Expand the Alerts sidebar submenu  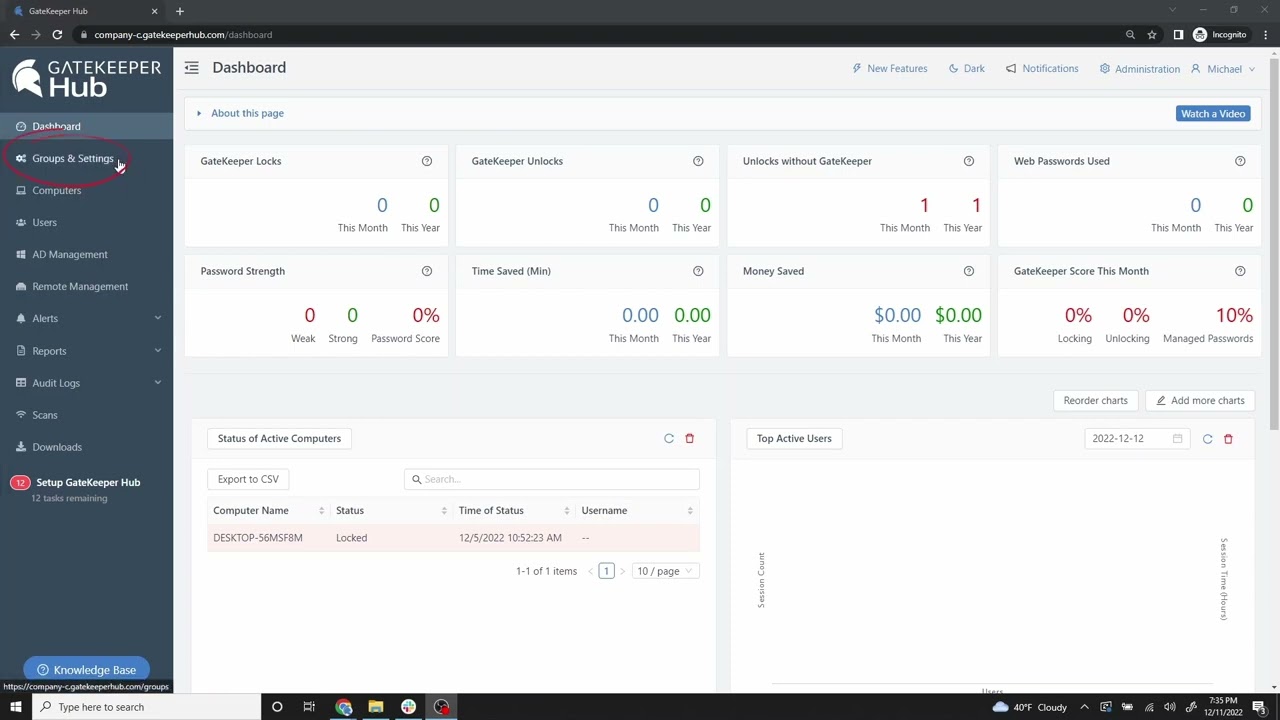tap(157, 318)
